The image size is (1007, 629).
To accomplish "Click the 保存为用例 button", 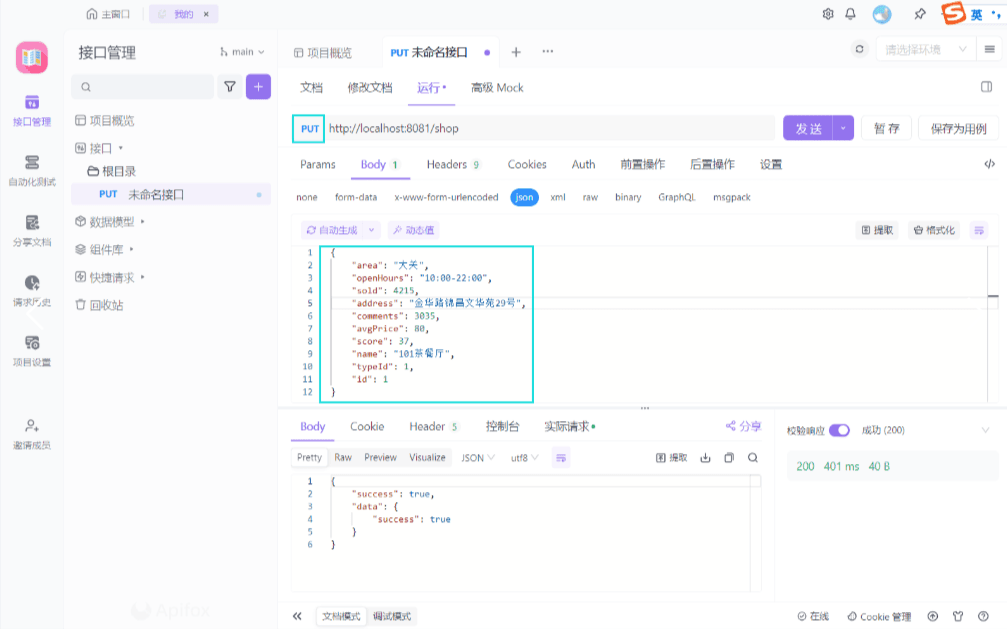I will point(957,128).
